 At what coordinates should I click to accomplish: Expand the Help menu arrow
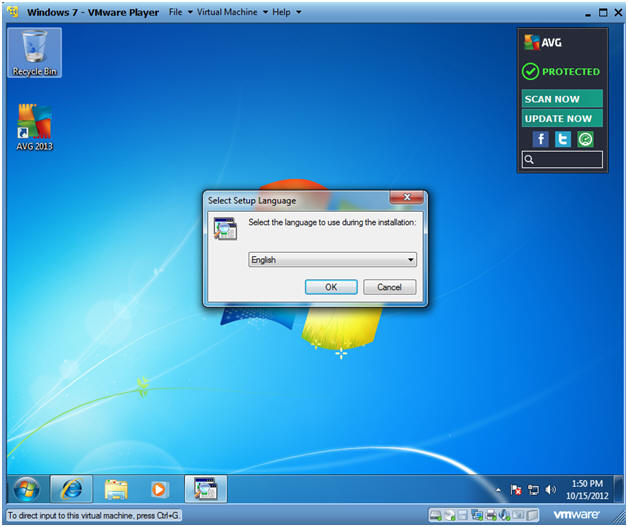pyautogui.click(x=298, y=12)
